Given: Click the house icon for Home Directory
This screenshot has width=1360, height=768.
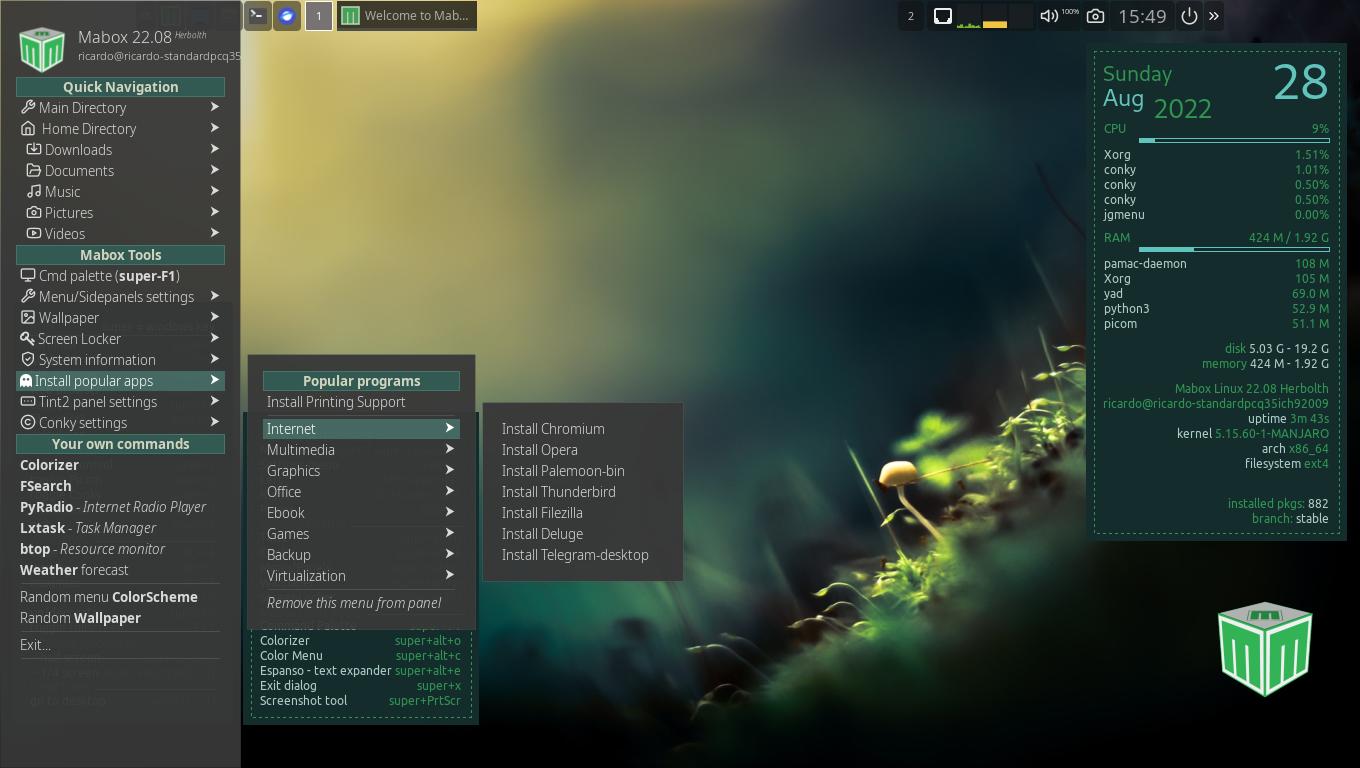Looking at the screenshot, I should coord(28,128).
